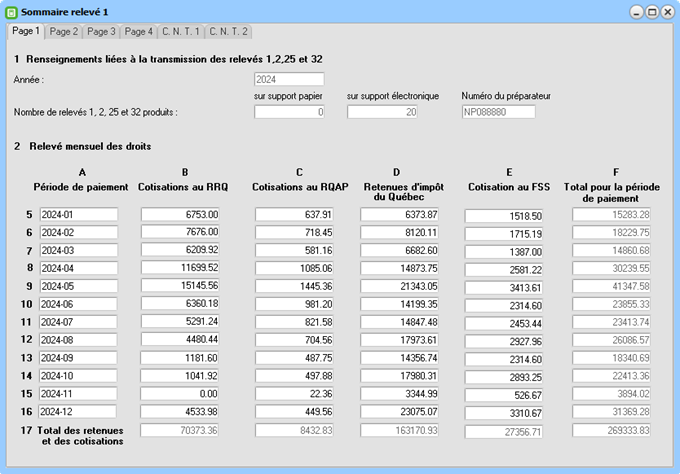Image resolution: width=680 pixels, height=474 pixels.
Task: Click the sur support électronique field showing 20
Action: (x=382, y=112)
